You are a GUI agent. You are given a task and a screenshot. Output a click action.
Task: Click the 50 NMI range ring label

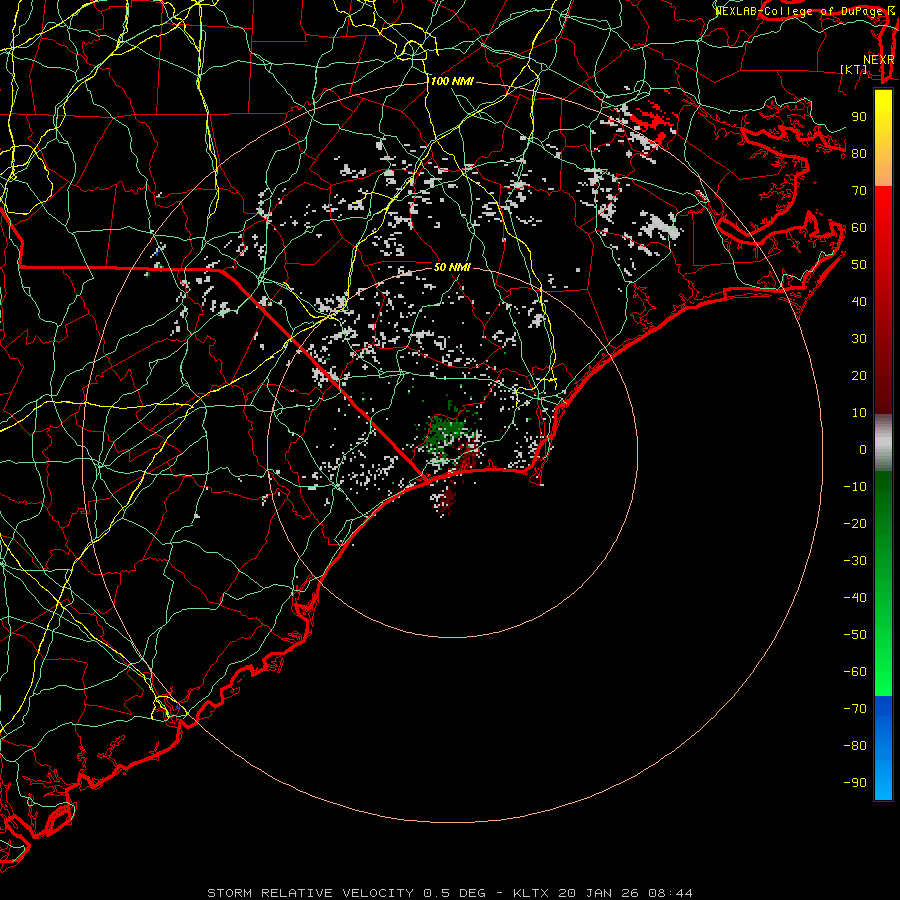point(452,267)
